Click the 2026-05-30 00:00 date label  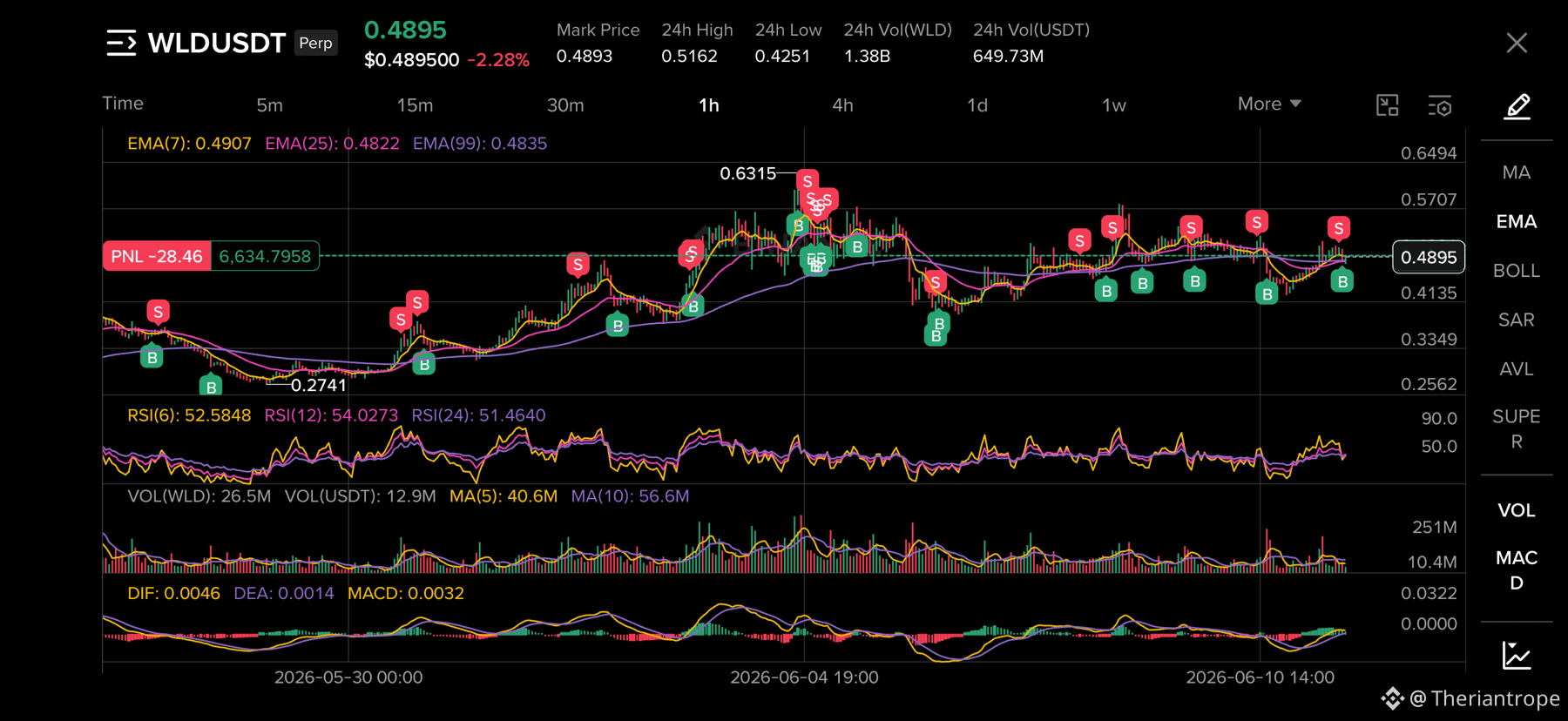[x=348, y=677]
